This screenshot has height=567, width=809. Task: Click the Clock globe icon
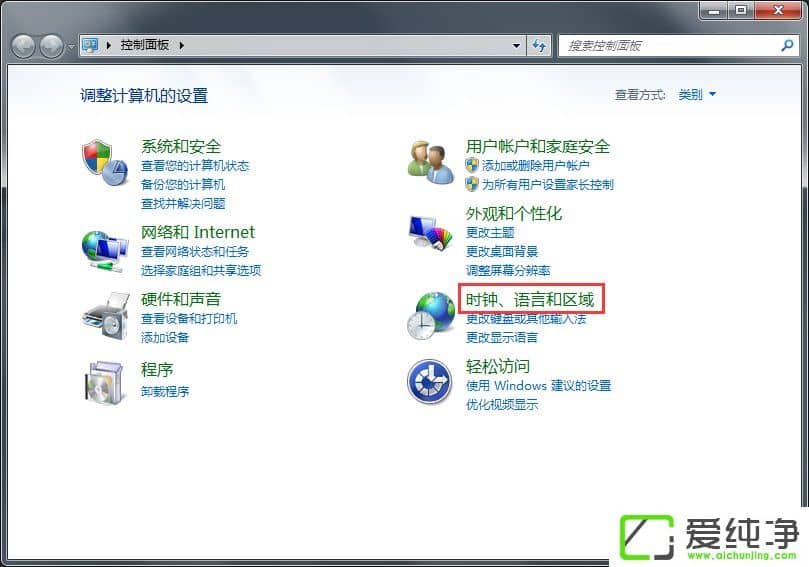[x=431, y=316]
